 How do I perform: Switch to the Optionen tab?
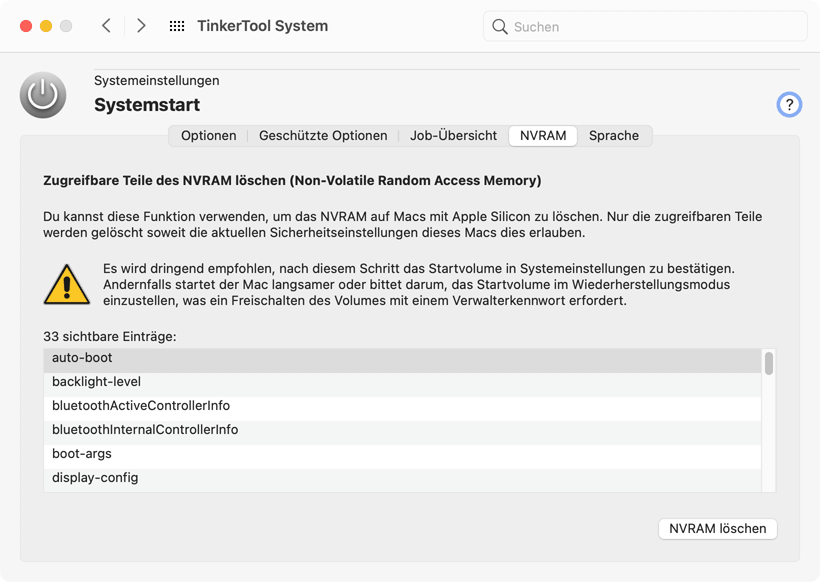pyautogui.click(x=209, y=136)
